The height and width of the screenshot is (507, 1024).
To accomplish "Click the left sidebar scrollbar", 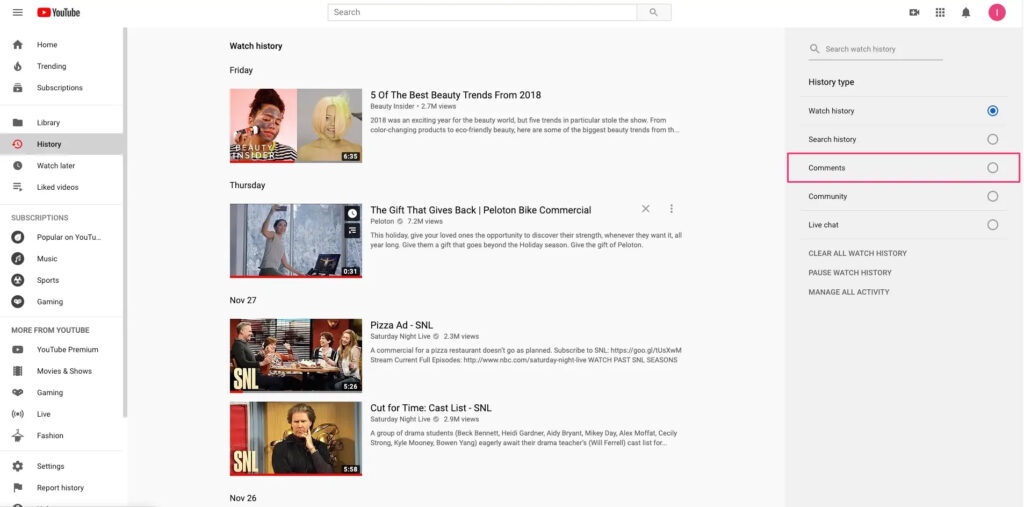I will pyautogui.click(x=124, y=222).
